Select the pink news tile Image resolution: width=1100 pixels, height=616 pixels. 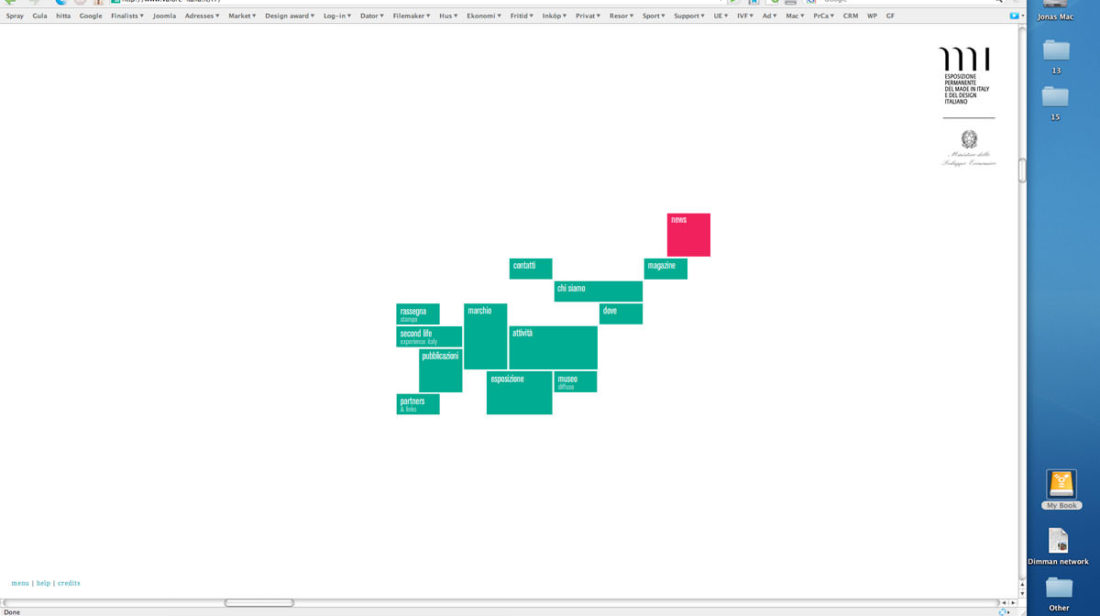(x=688, y=235)
